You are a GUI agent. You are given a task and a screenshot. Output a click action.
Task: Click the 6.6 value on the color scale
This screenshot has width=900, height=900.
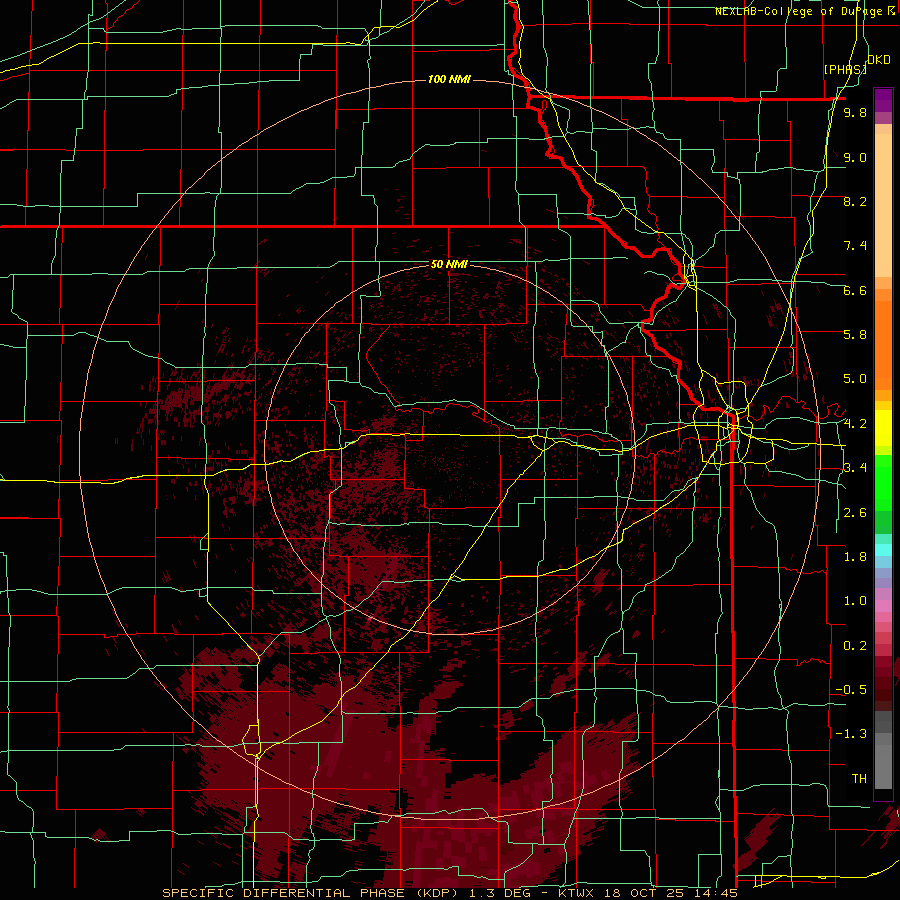pos(855,291)
